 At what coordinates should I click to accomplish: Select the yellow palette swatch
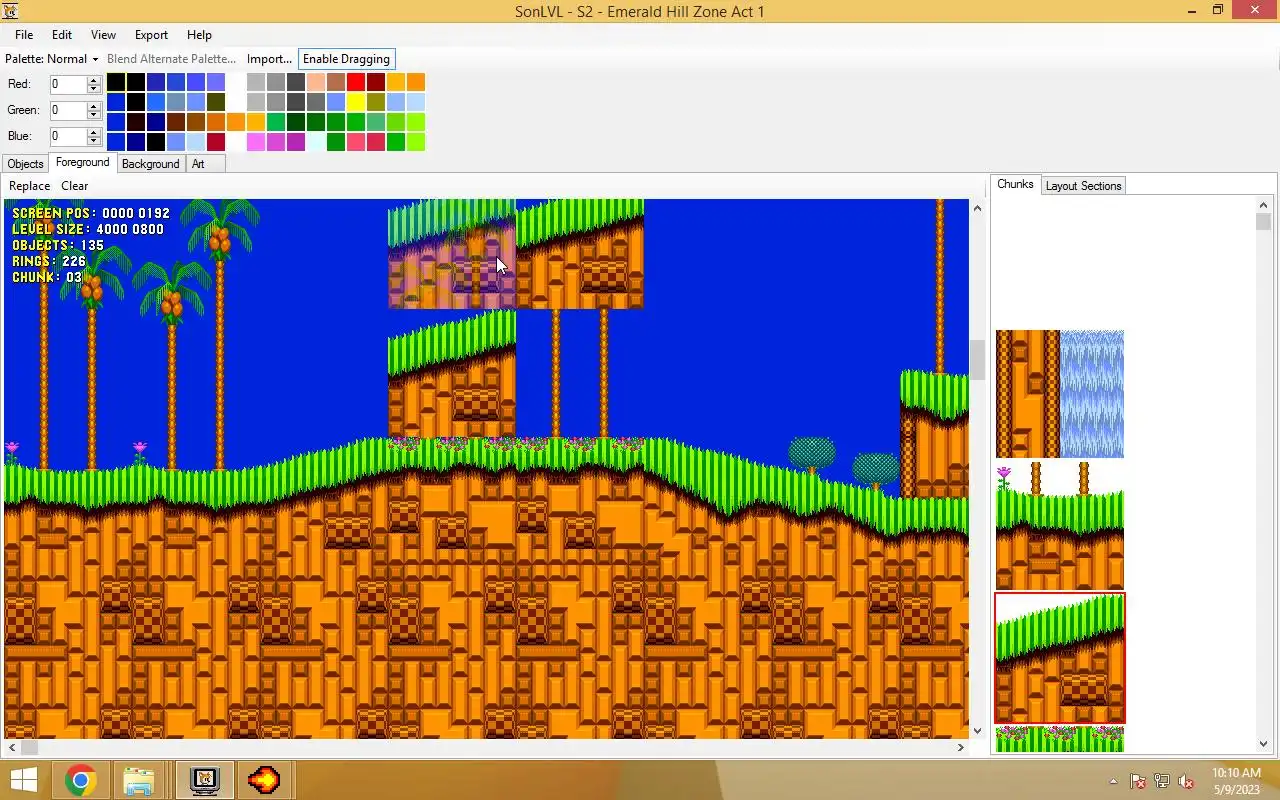356,102
